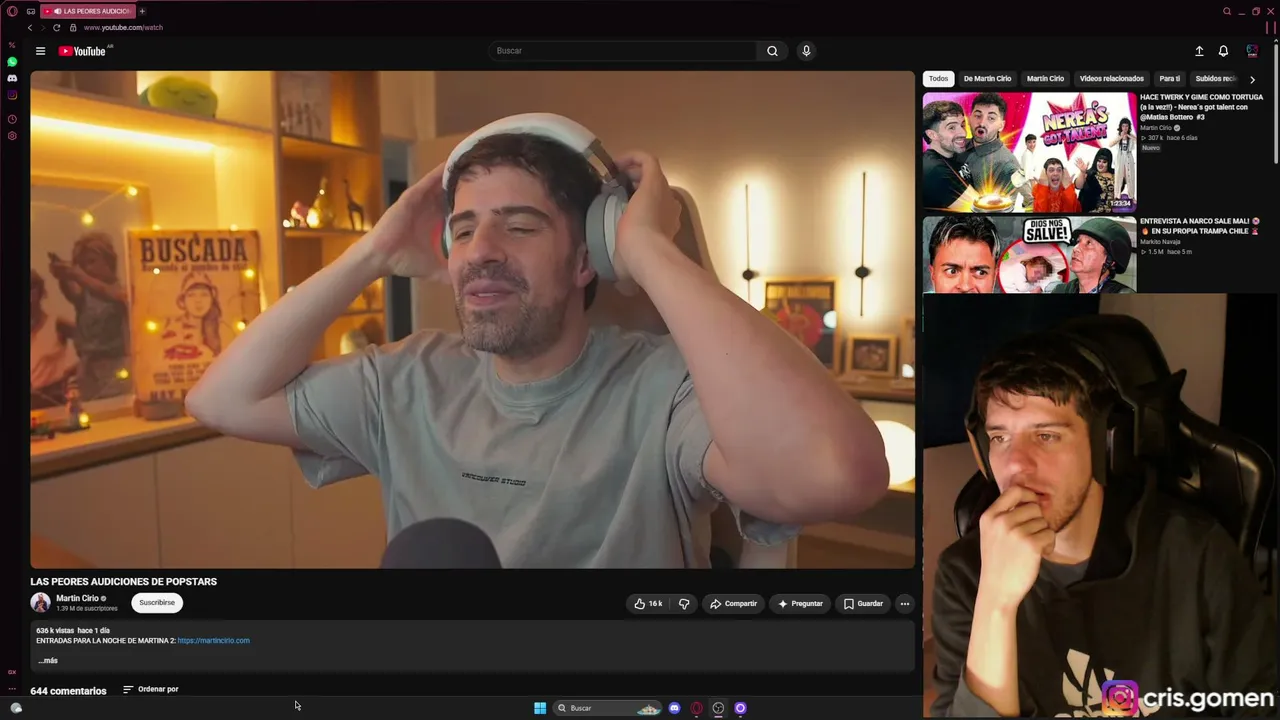Open the martincirio.com link in description
This screenshot has height=720, width=1280.
tap(214, 641)
